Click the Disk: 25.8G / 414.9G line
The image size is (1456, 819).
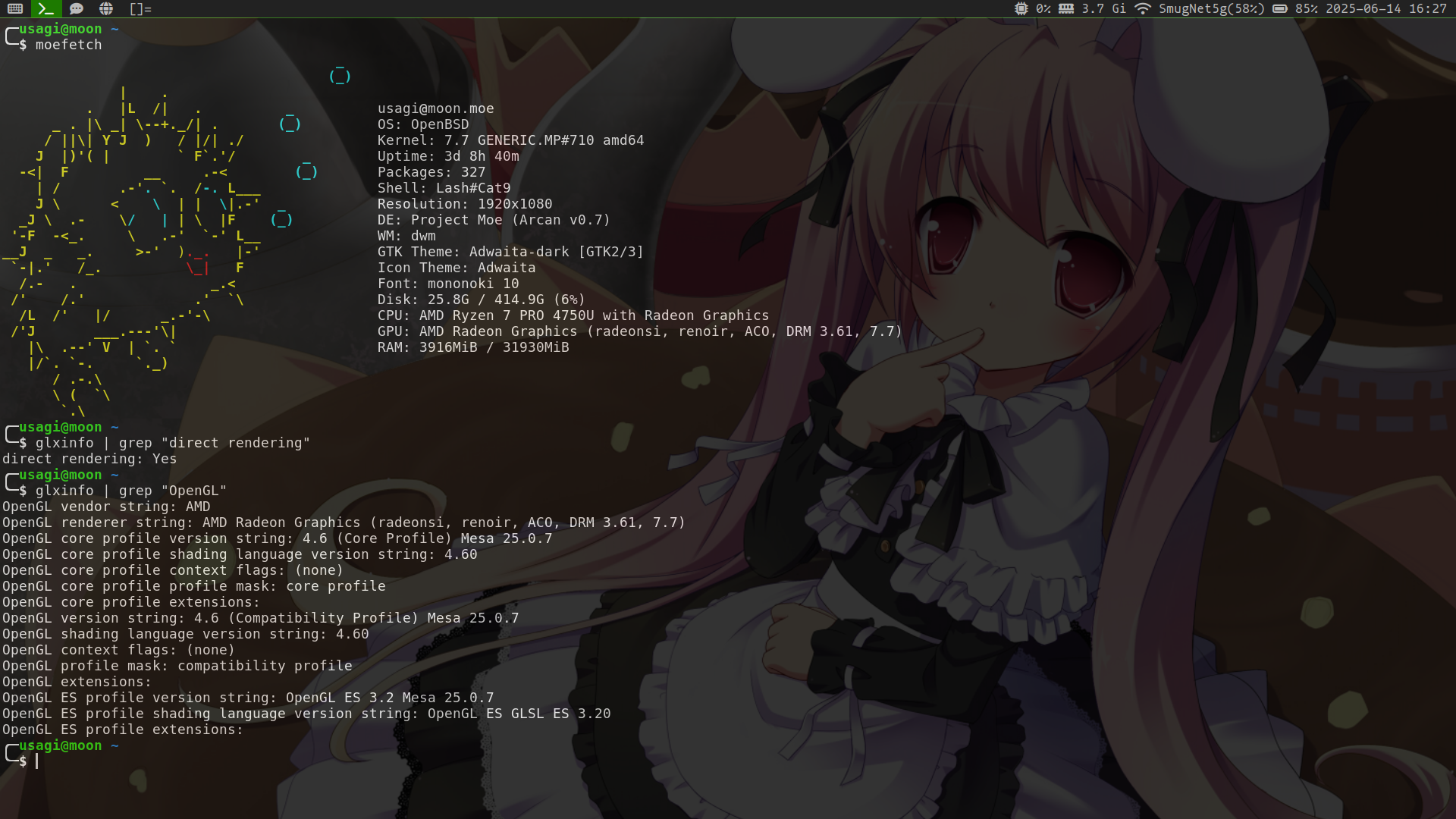click(x=482, y=300)
